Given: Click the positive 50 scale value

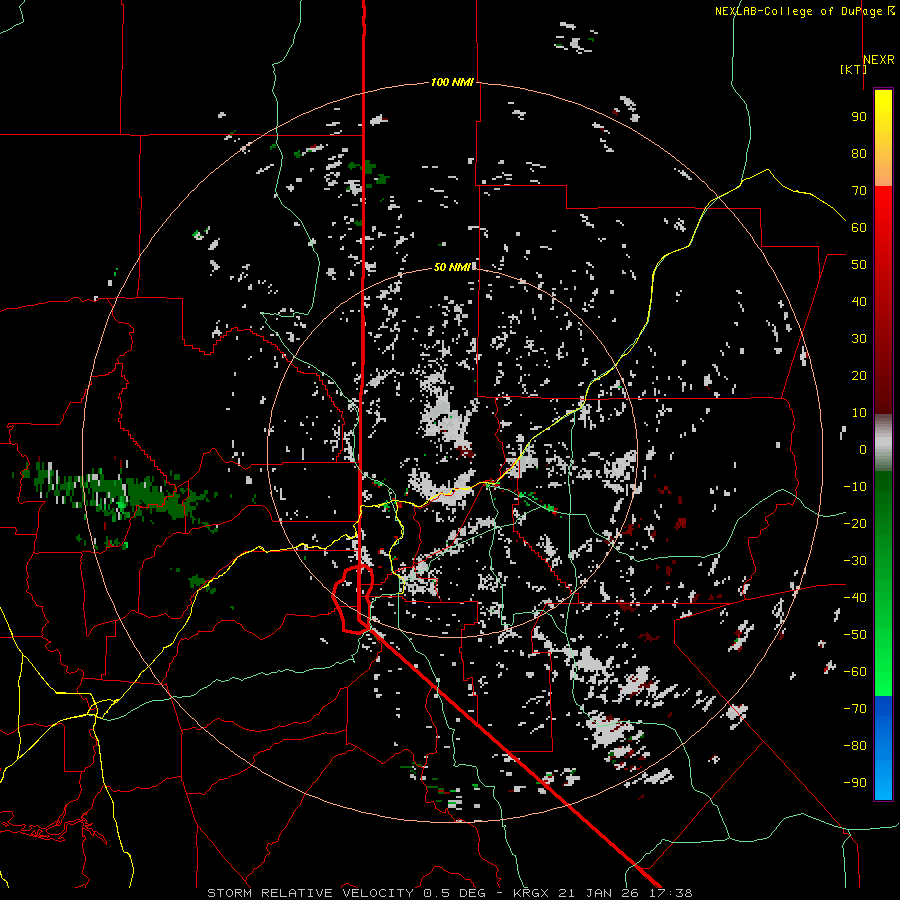Looking at the screenshot, I should point(859,265).
